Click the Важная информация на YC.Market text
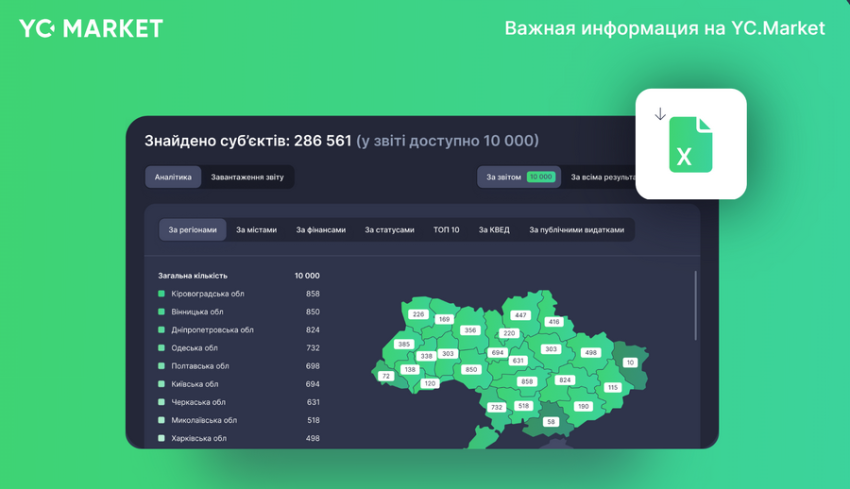This screenshot has width=850, height=489. [665, 28]
